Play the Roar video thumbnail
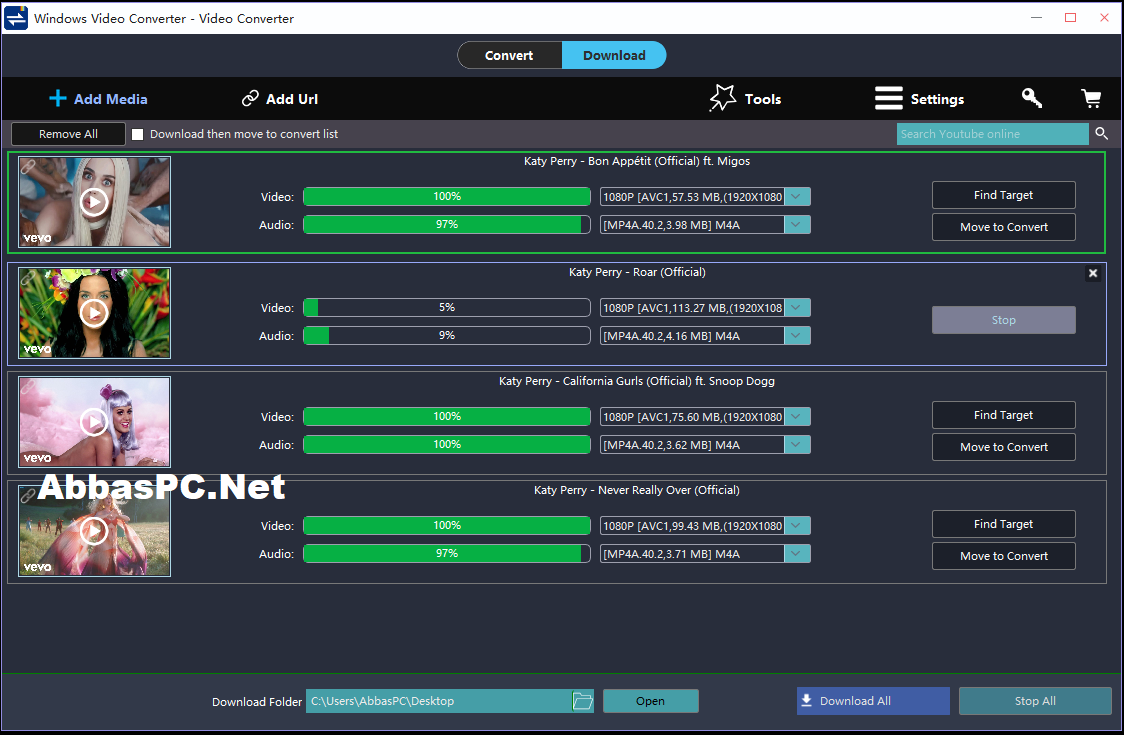This screenshot has width=1124, height=735. (x=95, y=313)
